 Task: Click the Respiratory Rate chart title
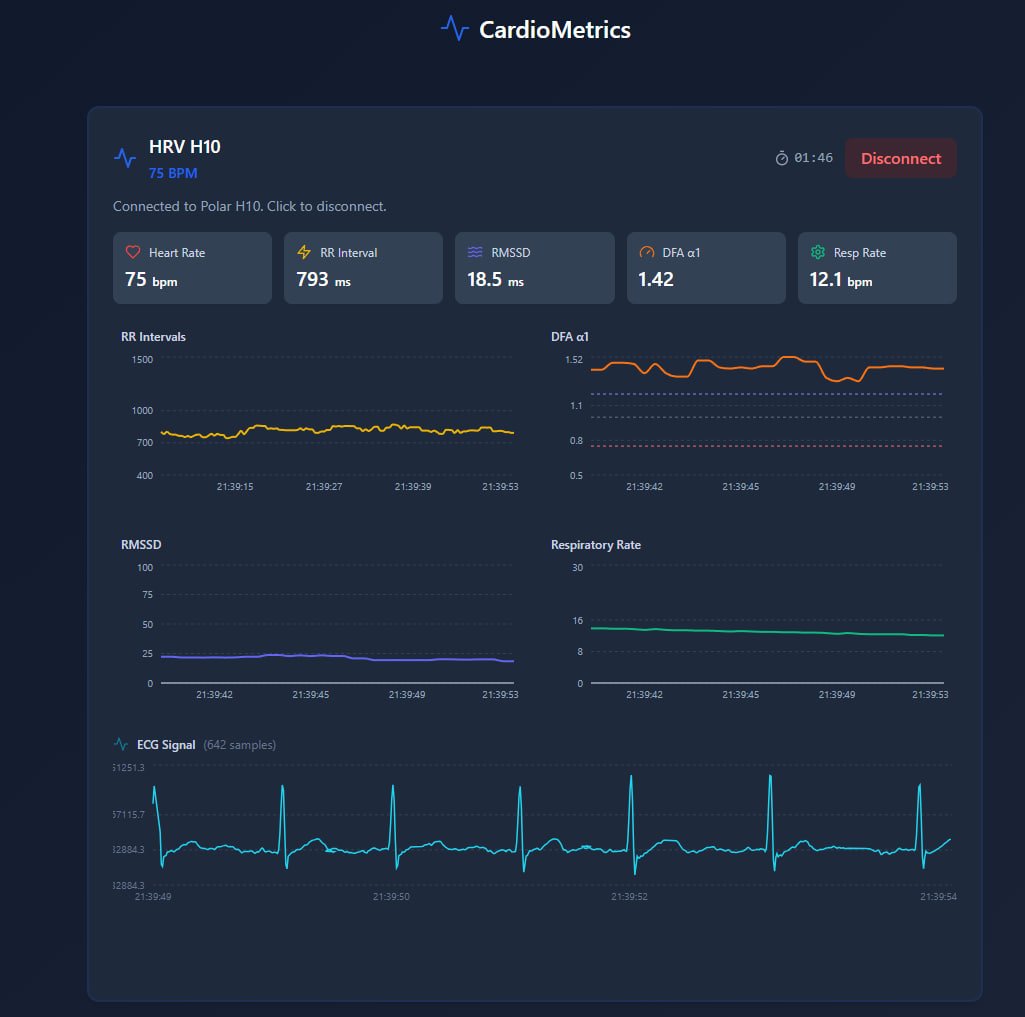(596, 544)
